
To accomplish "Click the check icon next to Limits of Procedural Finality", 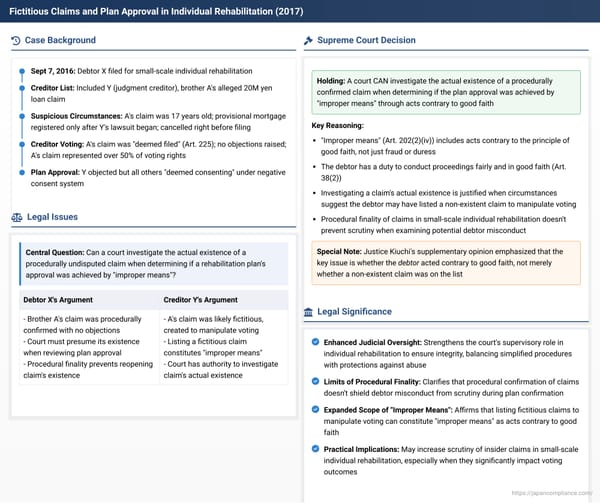I will coord(315,381).
